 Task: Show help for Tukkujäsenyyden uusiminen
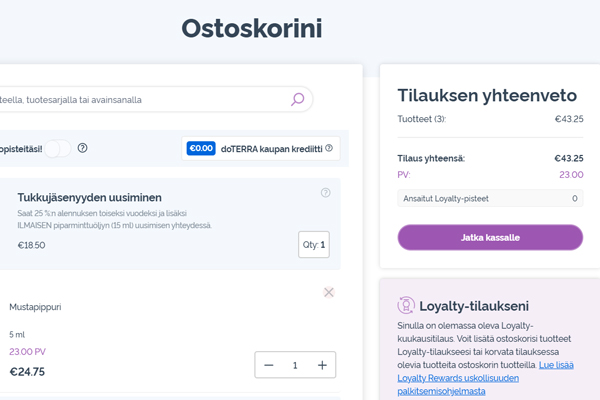(325, 193)
